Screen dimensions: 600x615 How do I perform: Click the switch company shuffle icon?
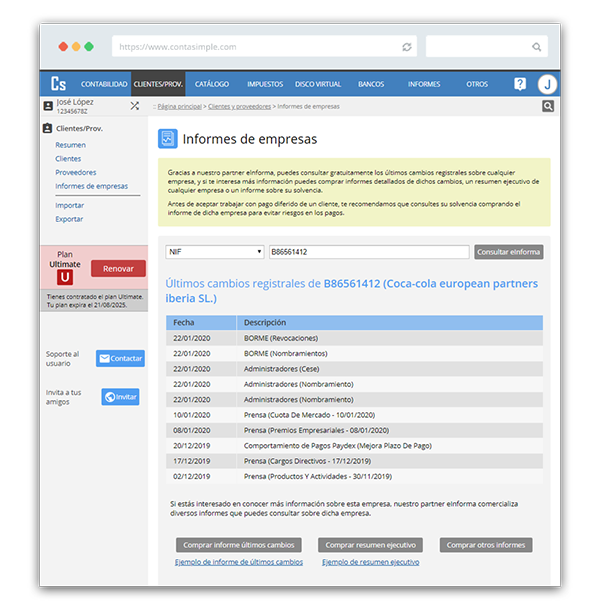coord(135,106)
